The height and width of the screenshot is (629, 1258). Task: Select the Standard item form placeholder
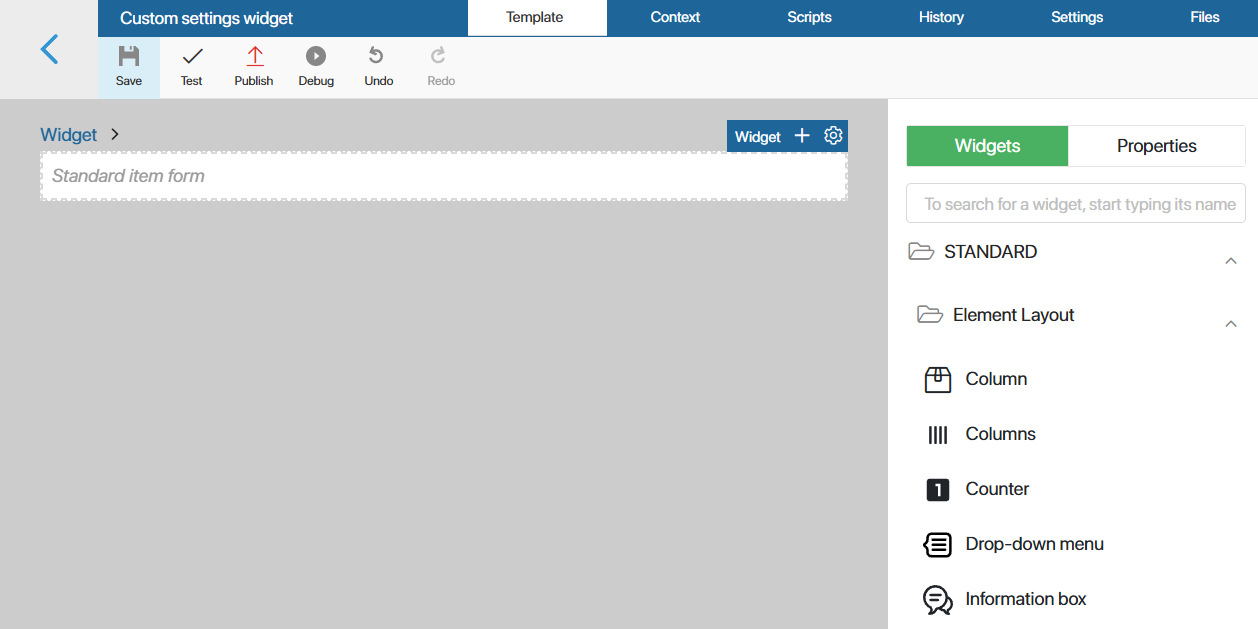click(443, 176)
